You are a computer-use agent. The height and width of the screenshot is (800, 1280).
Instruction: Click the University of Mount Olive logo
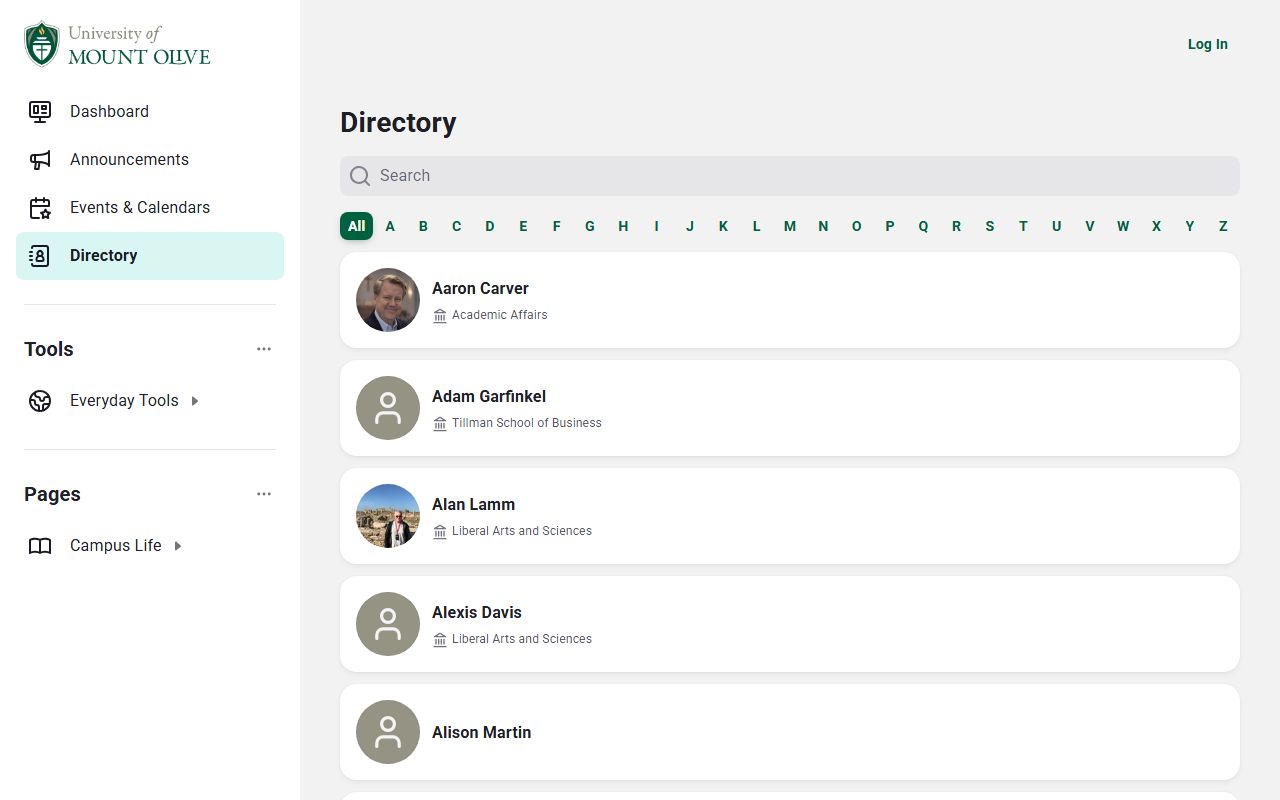(118, 45)
